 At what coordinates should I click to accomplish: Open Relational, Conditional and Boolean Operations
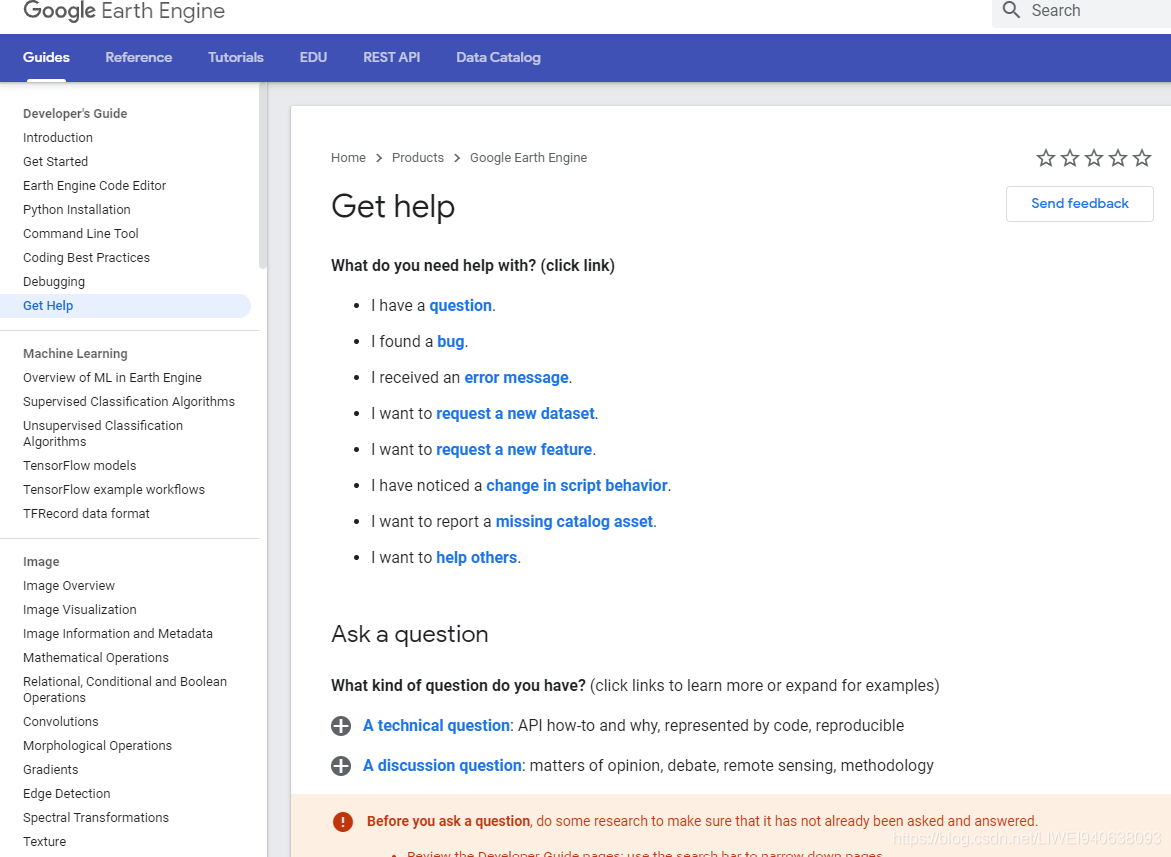tap(125, 690)
